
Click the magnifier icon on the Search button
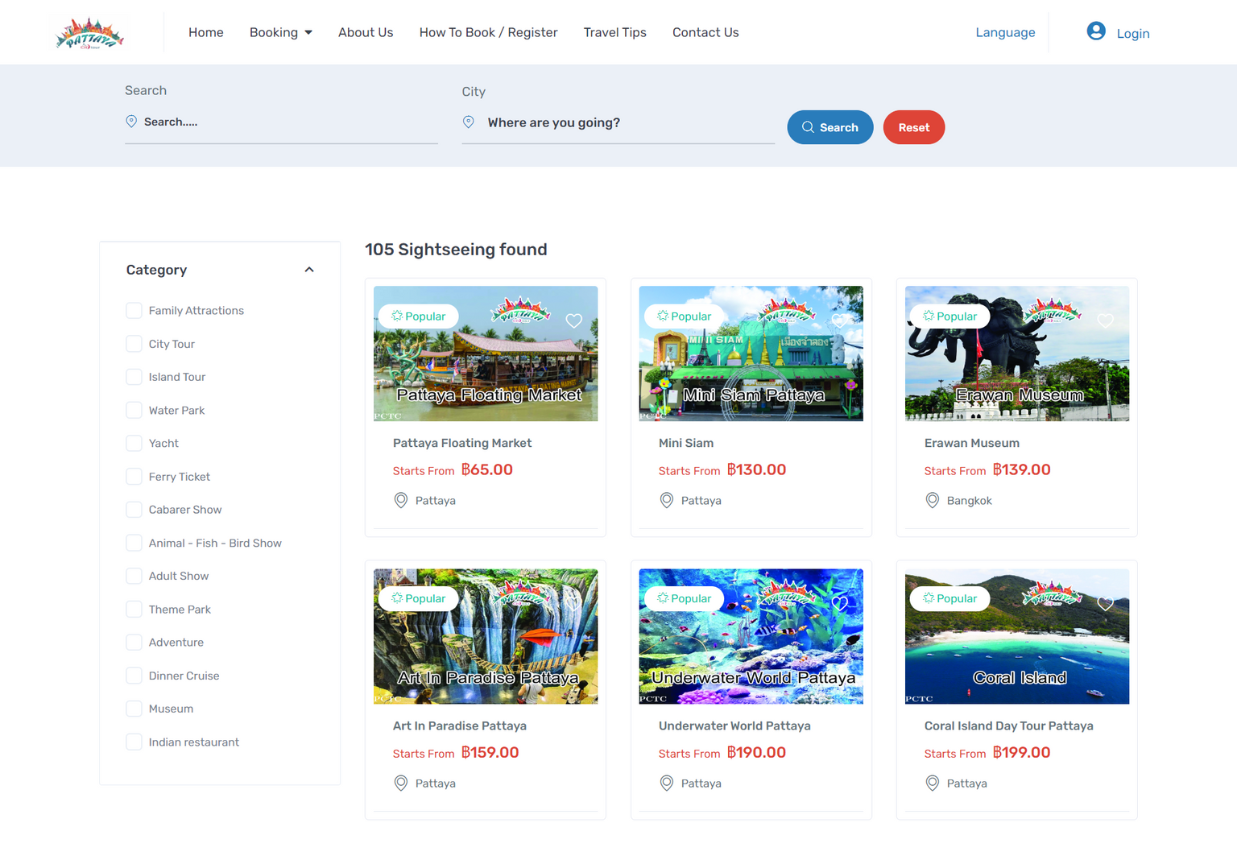[807, 127]
